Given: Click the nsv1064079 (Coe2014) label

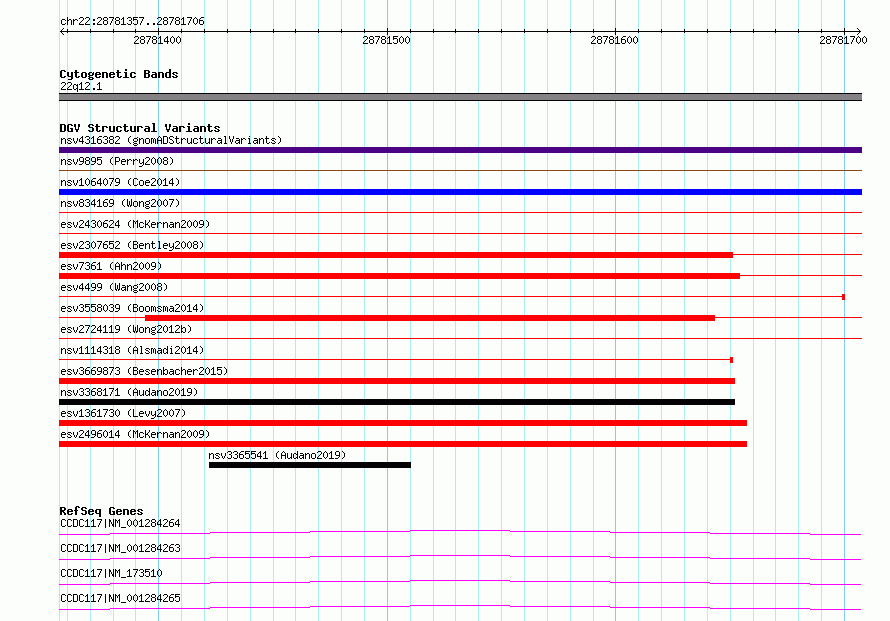Looking at the screenshot, I should [x=120, y=182].
